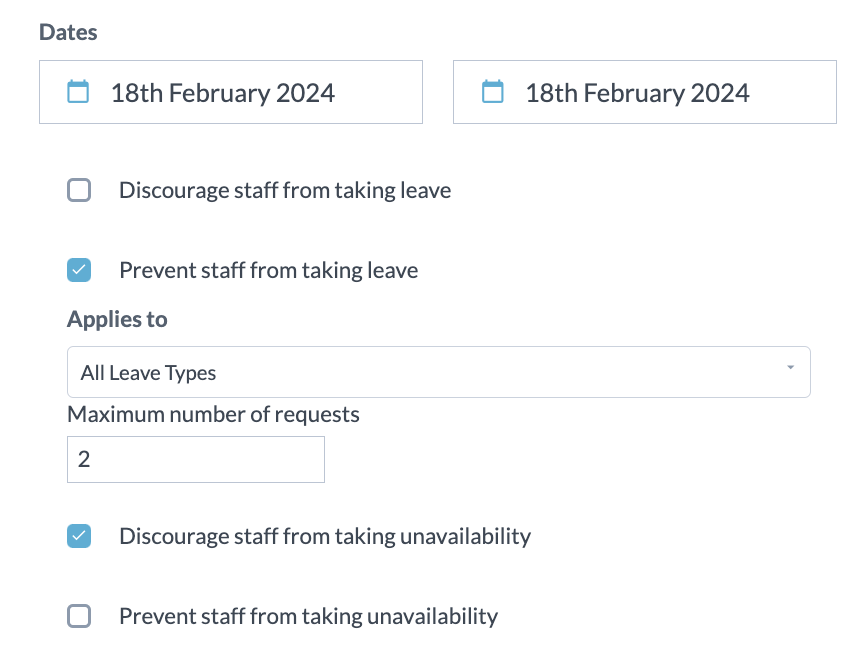This screenshot has width=858, height=666.
Task: Tick the prevent staff from taking unavailability checkbox
Action: pos(79,616)
